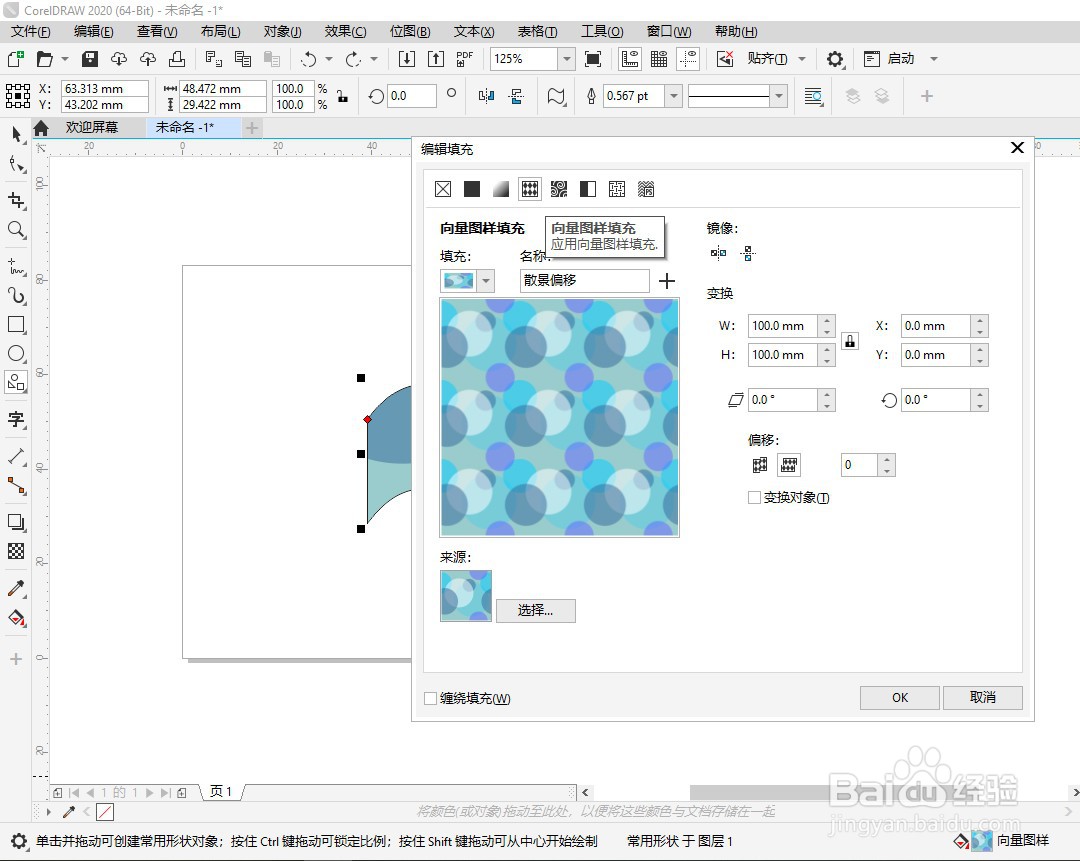Select the Artistic Media tool
This screenshot has height=861, width=1080.
17,295
